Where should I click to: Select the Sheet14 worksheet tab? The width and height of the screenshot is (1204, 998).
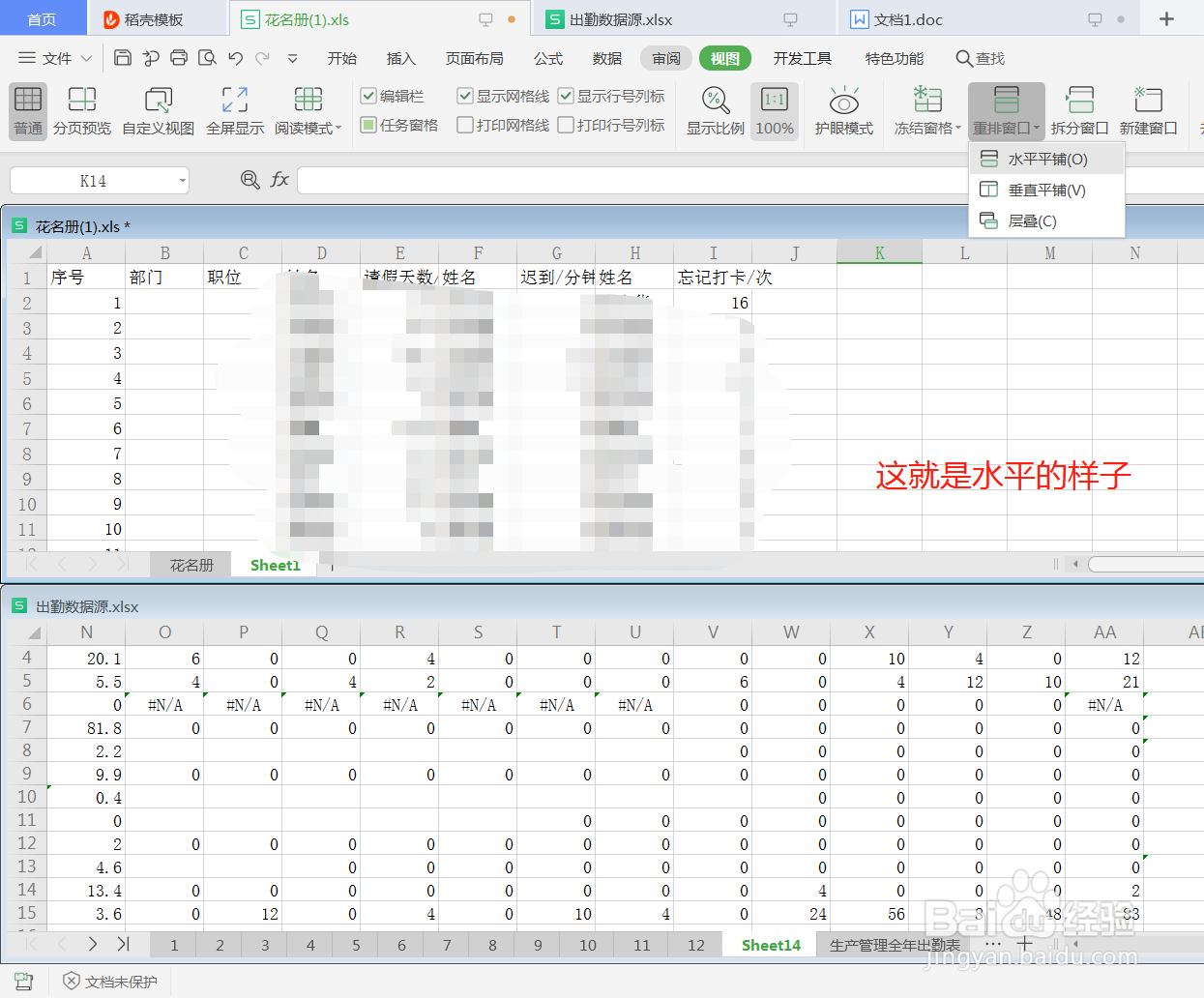(769, 944)
